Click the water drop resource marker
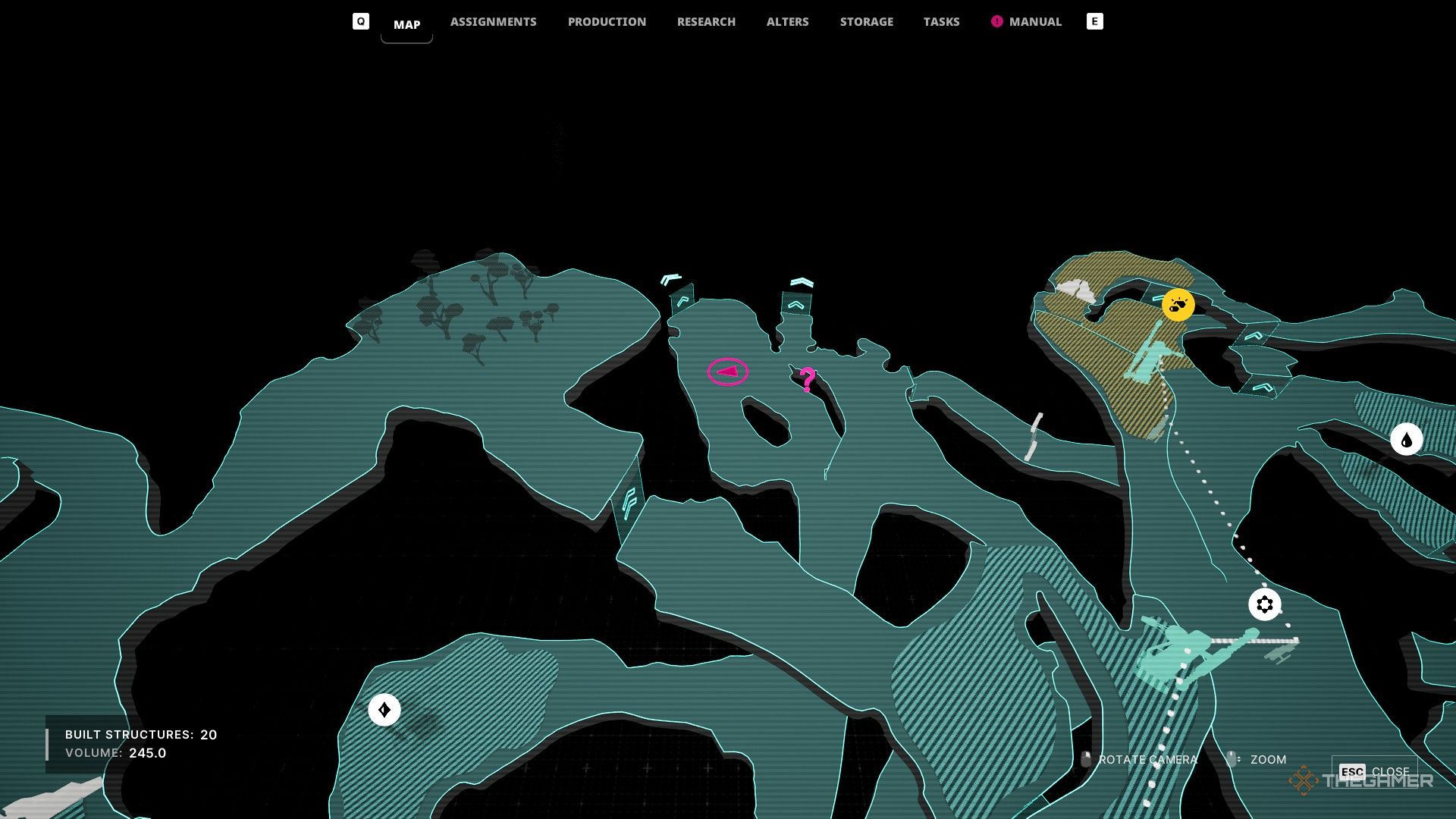The width and height of the screenshot is (1456, 819). [x=1406, y=439]
